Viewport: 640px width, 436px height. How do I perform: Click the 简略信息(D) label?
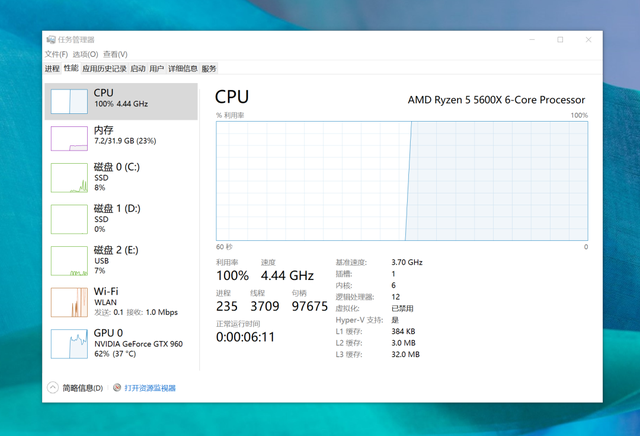[x=82, y=388]
